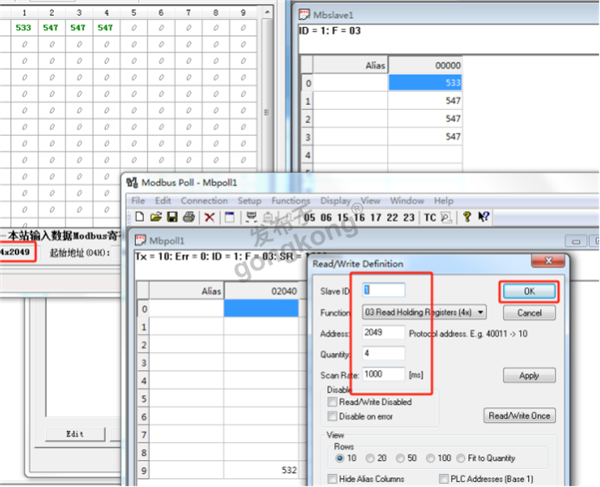Open the View menu
The image size is (600, 487).
370,200
